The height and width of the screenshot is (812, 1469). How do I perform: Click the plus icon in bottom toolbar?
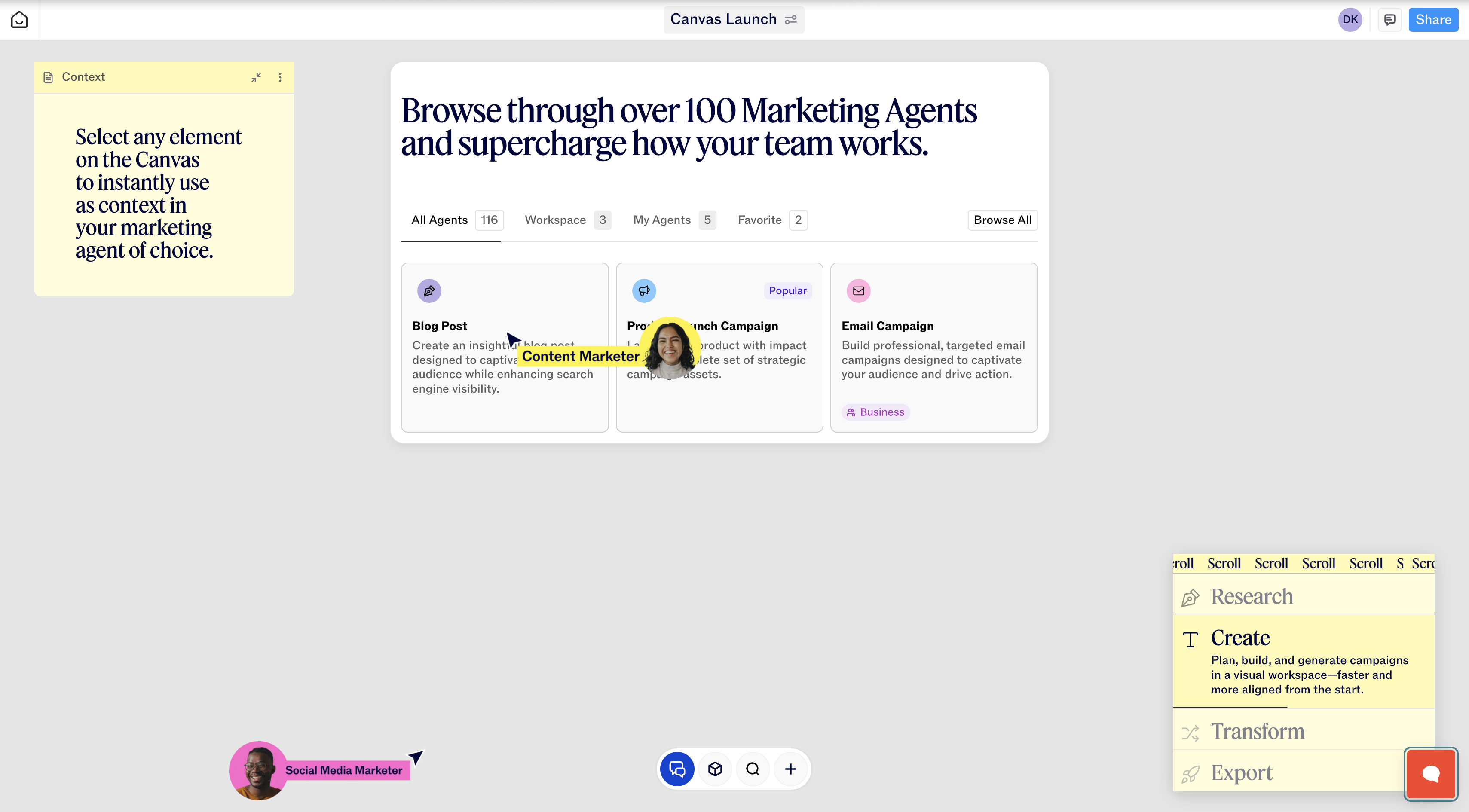point(790,769)
